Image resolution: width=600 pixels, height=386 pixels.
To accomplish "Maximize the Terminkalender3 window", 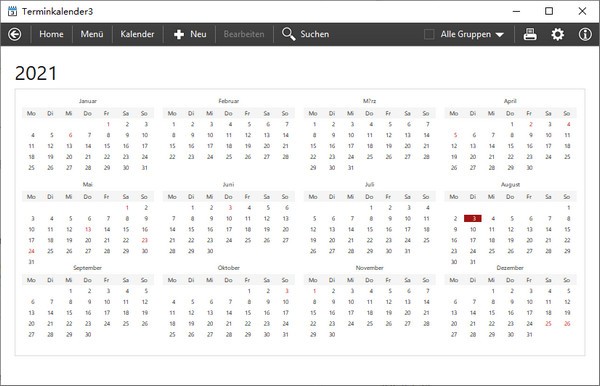I will pos(549,11).
